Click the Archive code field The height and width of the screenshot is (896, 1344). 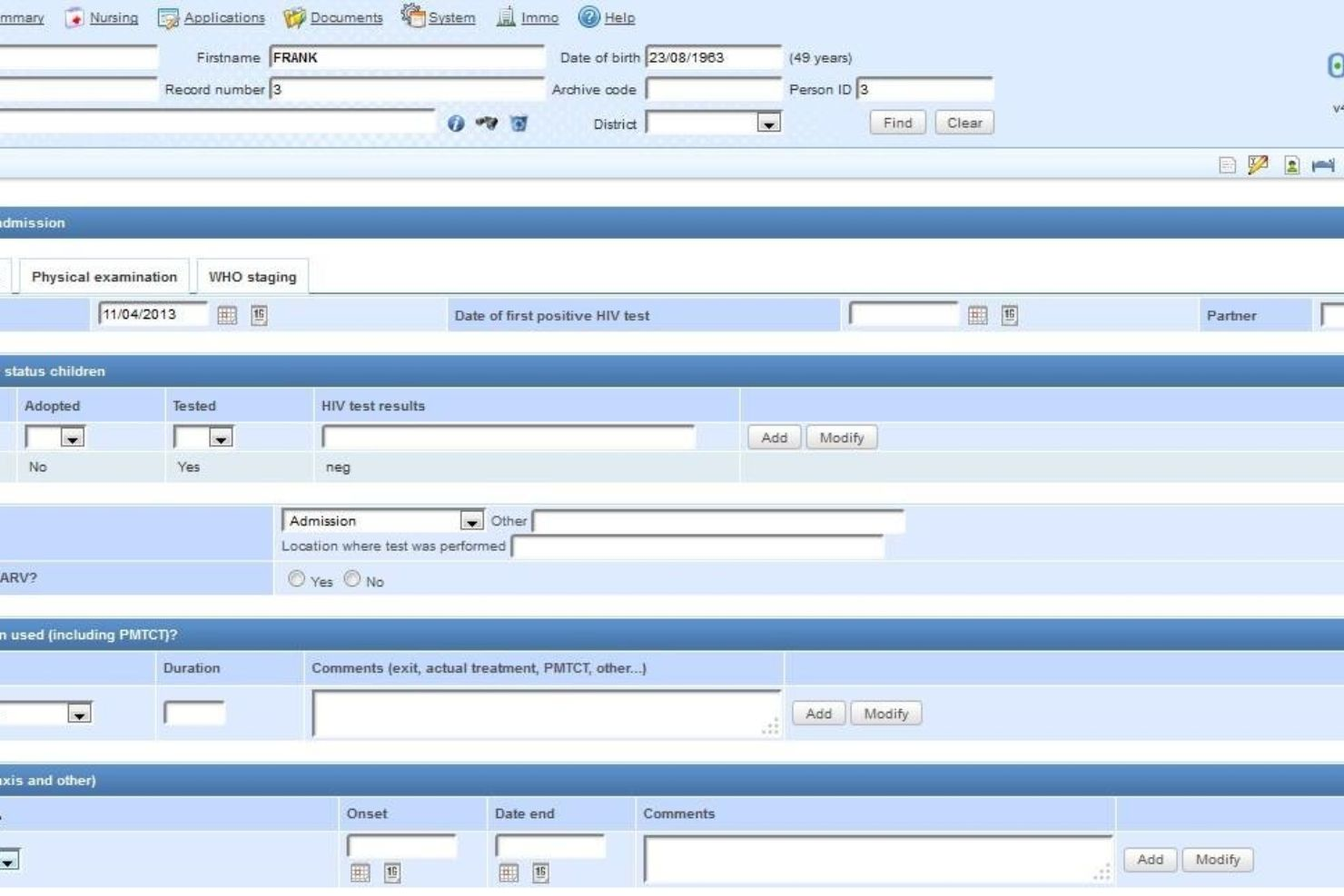point(713,89)
